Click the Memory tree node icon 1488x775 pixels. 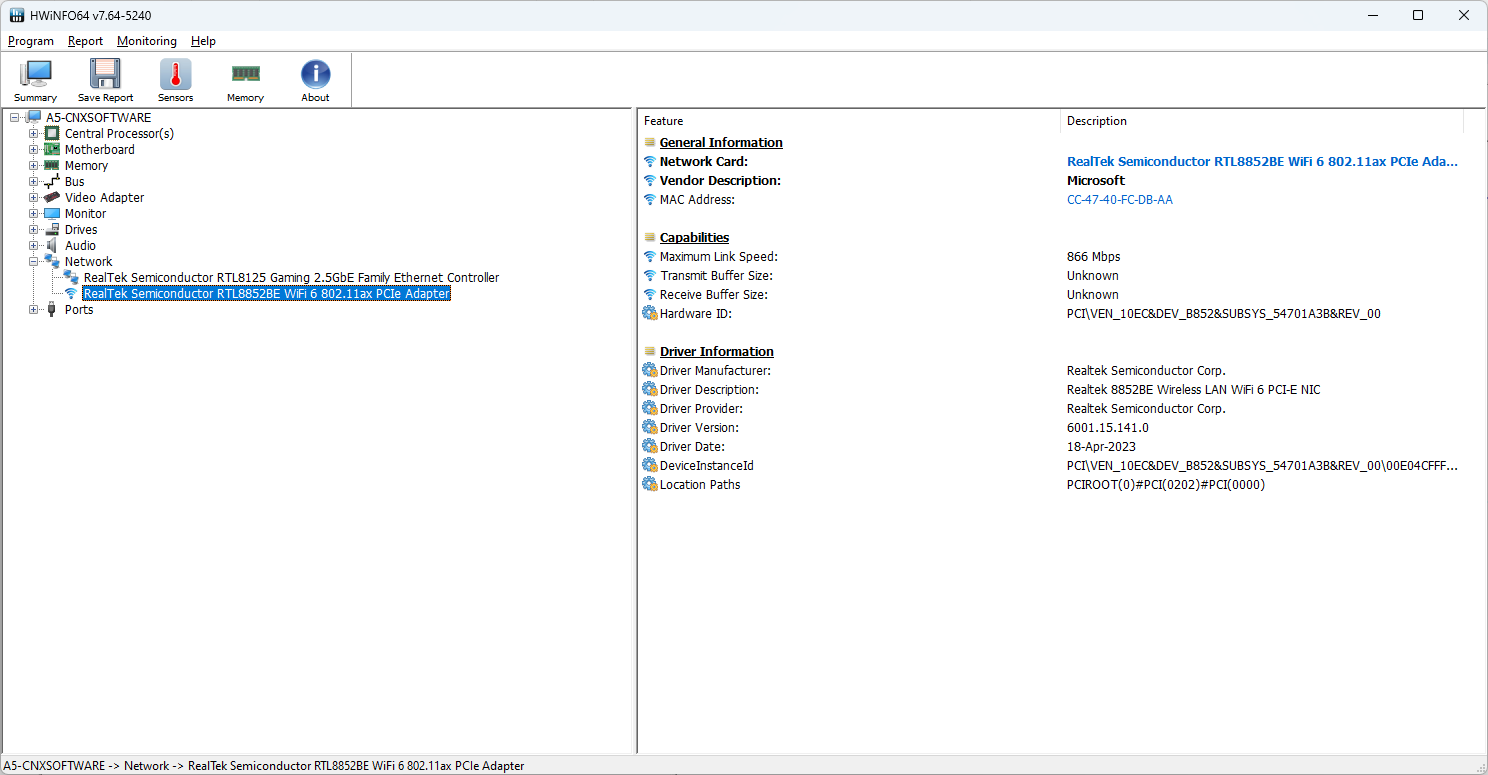click(52, 166)
